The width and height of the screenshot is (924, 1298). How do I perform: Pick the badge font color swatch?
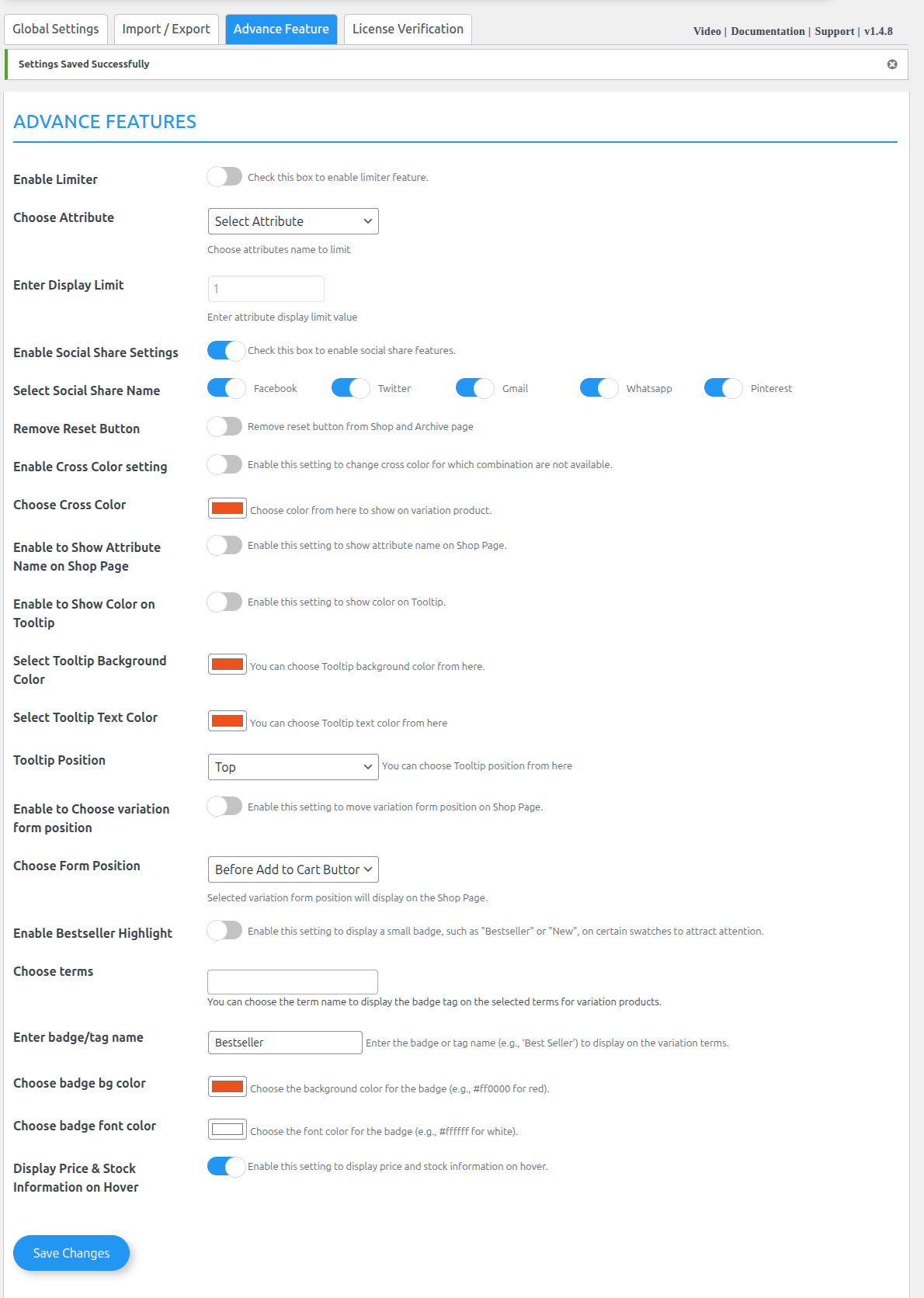pyautogui.click(x=228, y=1130)
